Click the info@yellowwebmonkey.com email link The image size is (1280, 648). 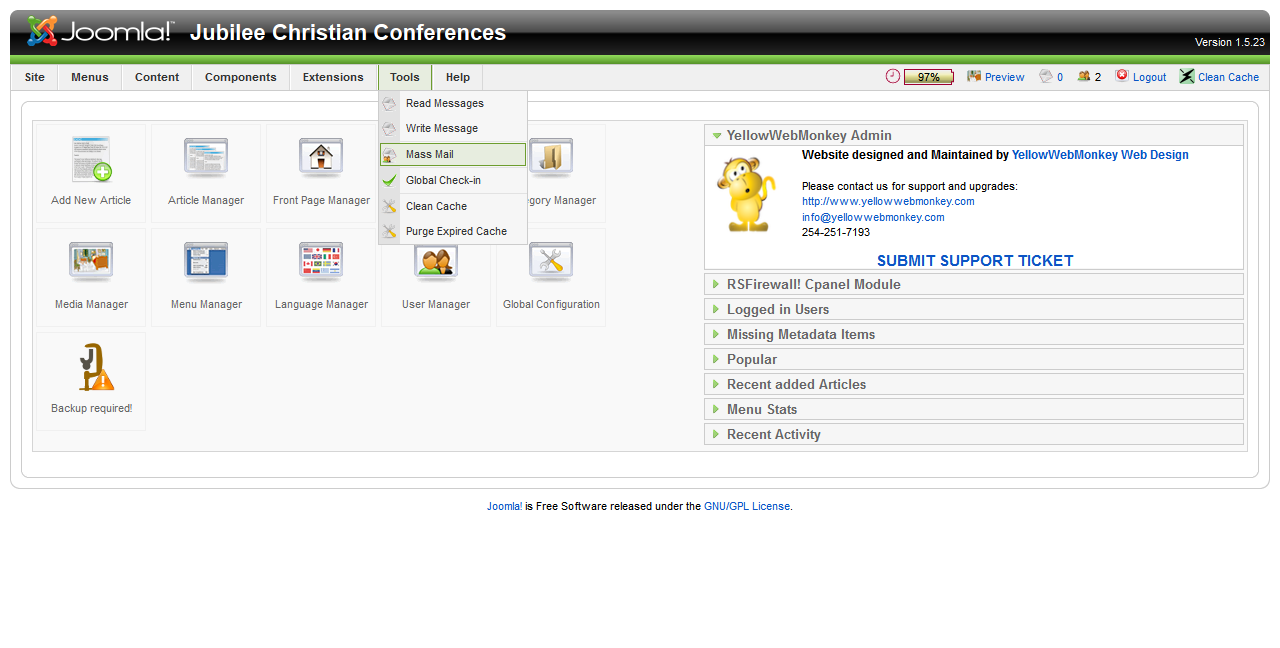coord(873,217)
